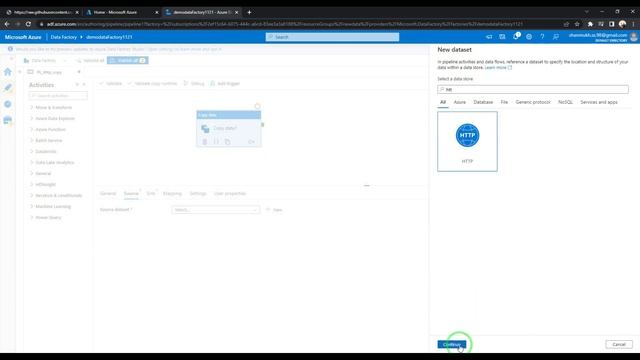The width and height of the screenshot is (640, 360).
Task: Switch to the Azure data store tab
Action: (x=460, y=102)
